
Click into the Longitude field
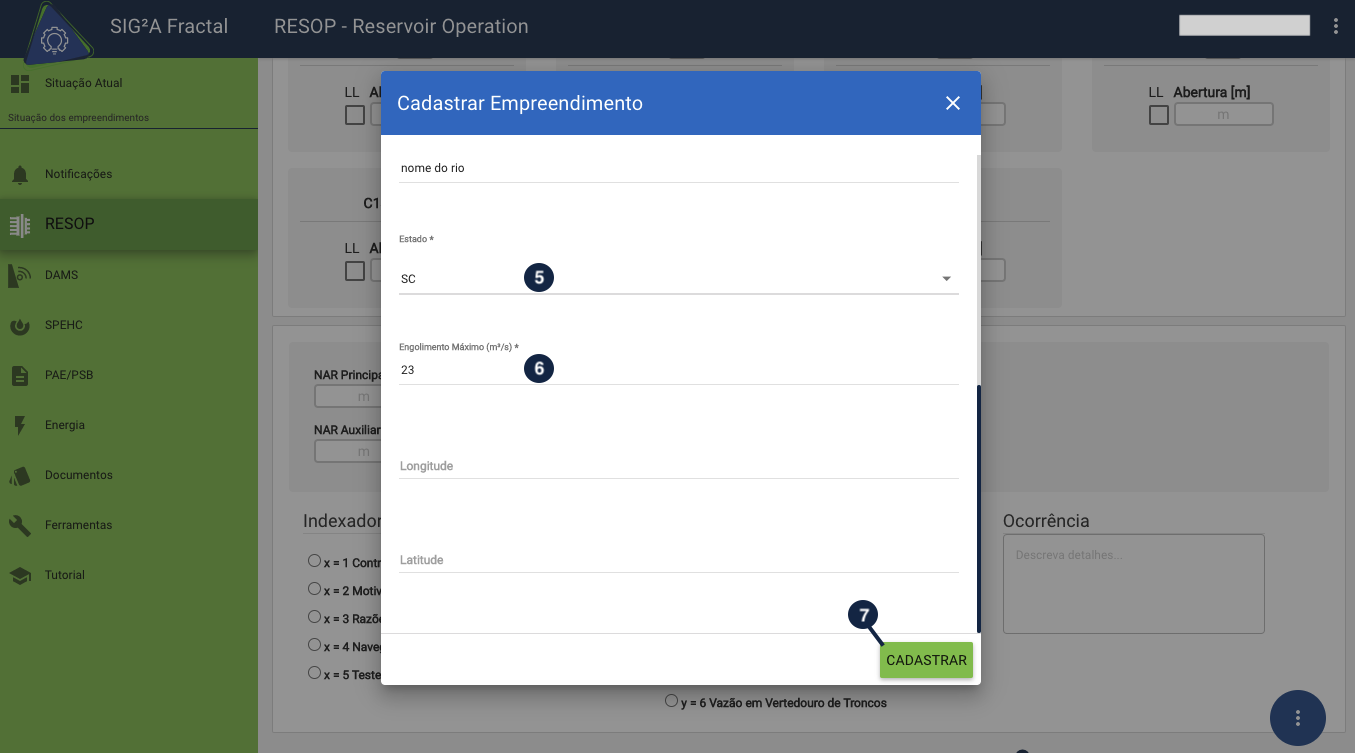coord(678,466)
